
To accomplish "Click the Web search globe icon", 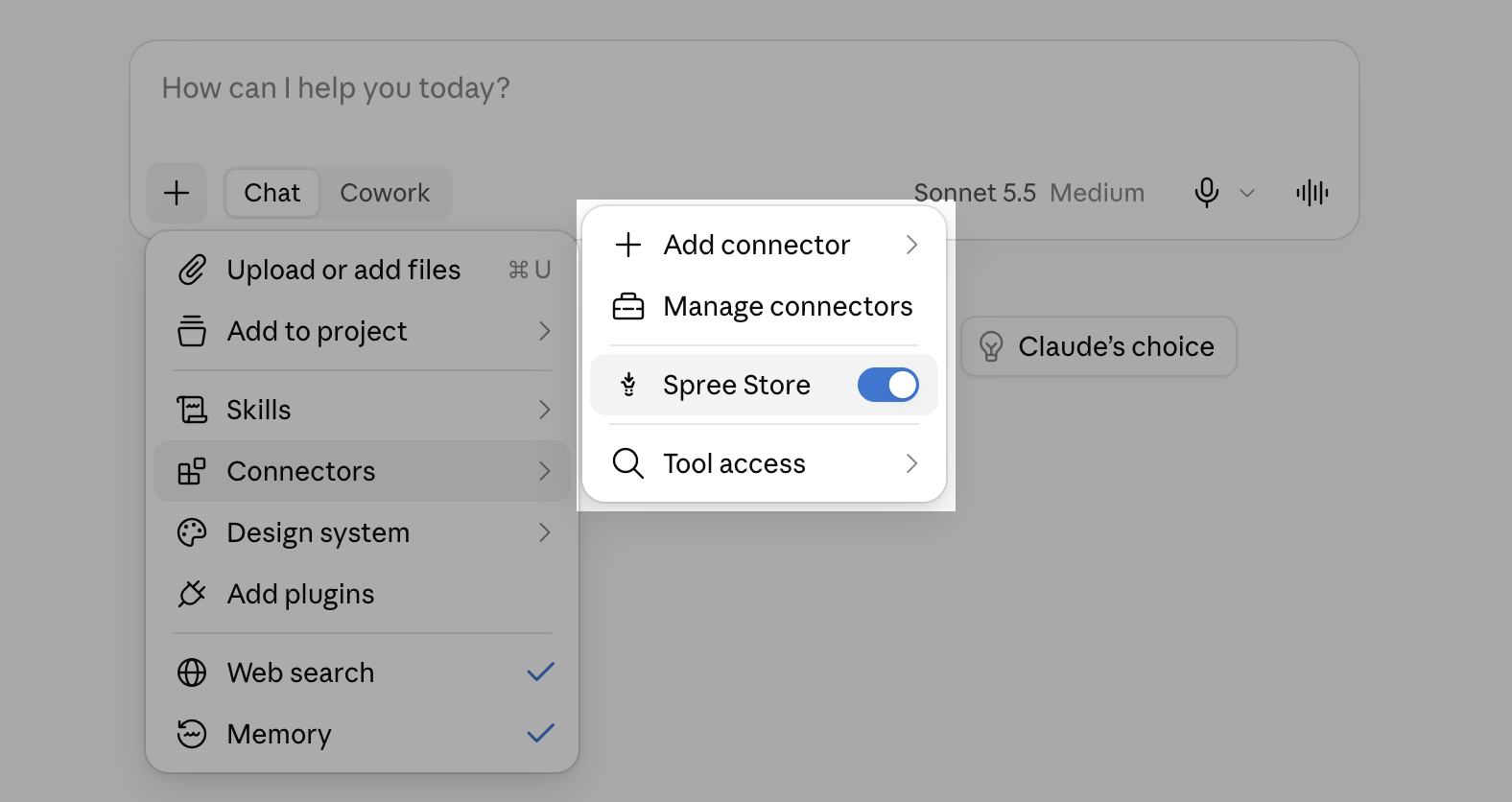I will click(192, 672).
